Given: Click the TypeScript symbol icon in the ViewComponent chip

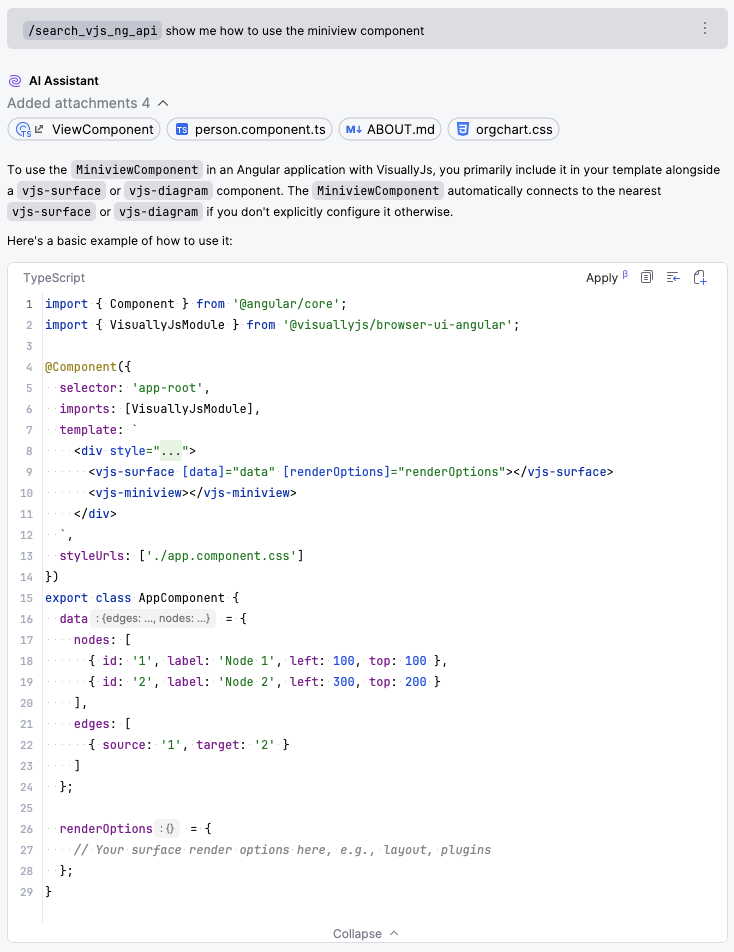Looking at the screenshot, I should pos(23,129).
